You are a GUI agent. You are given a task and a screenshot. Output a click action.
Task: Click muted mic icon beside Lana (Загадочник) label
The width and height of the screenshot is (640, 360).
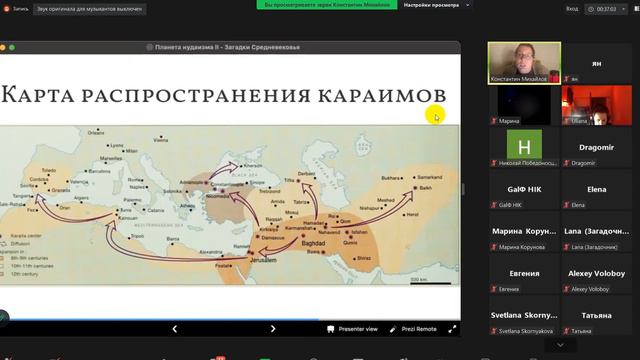pyautogui.click(x=566, y=247)
